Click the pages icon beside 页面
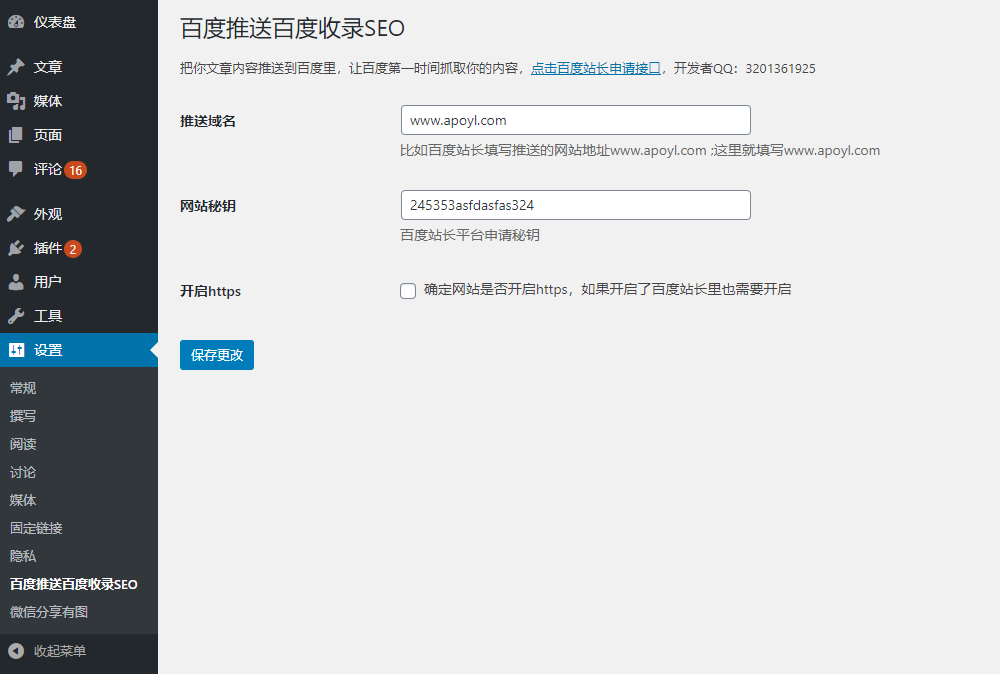 16,135
